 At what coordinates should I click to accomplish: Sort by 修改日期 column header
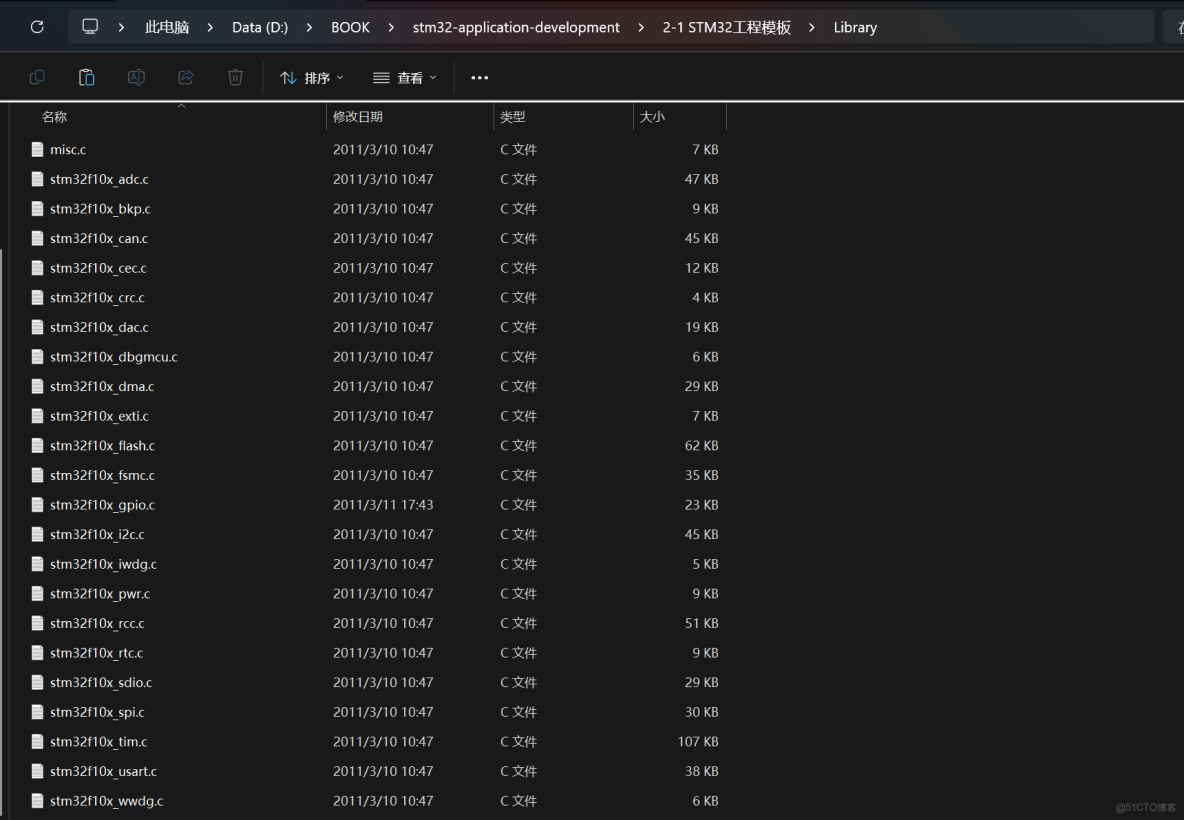[358, 117]
